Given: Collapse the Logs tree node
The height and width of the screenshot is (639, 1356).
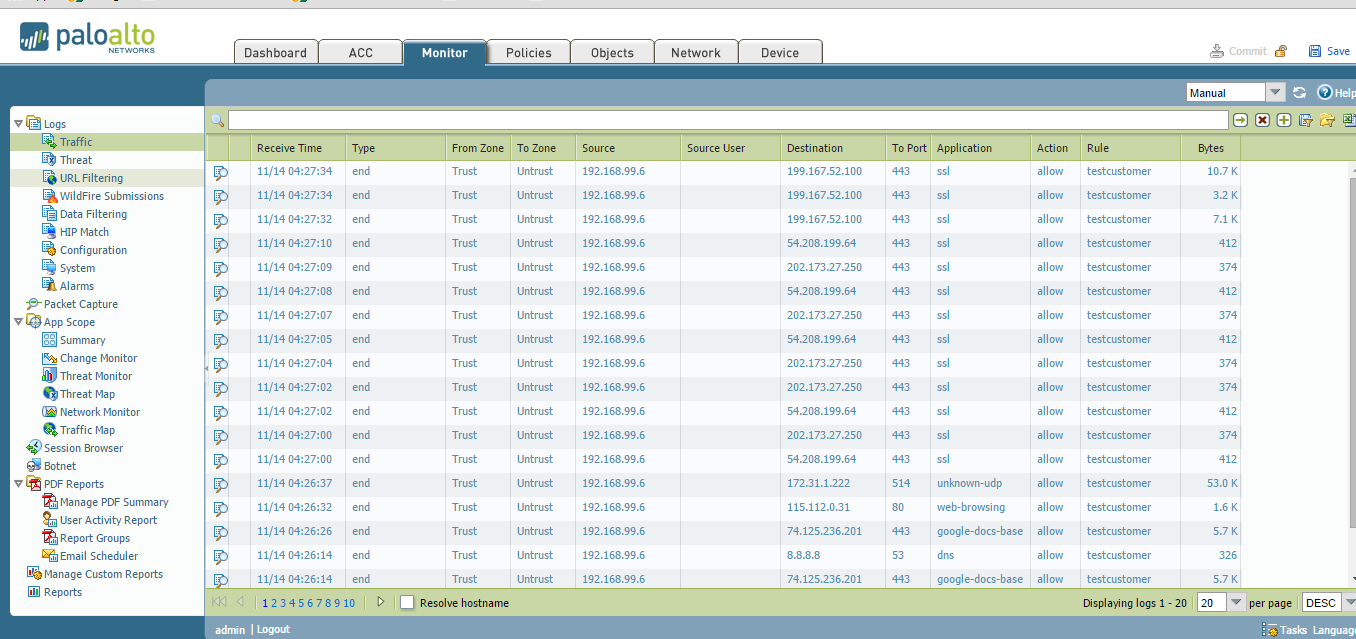Looking at the screenshot, I should click(18, 124).
